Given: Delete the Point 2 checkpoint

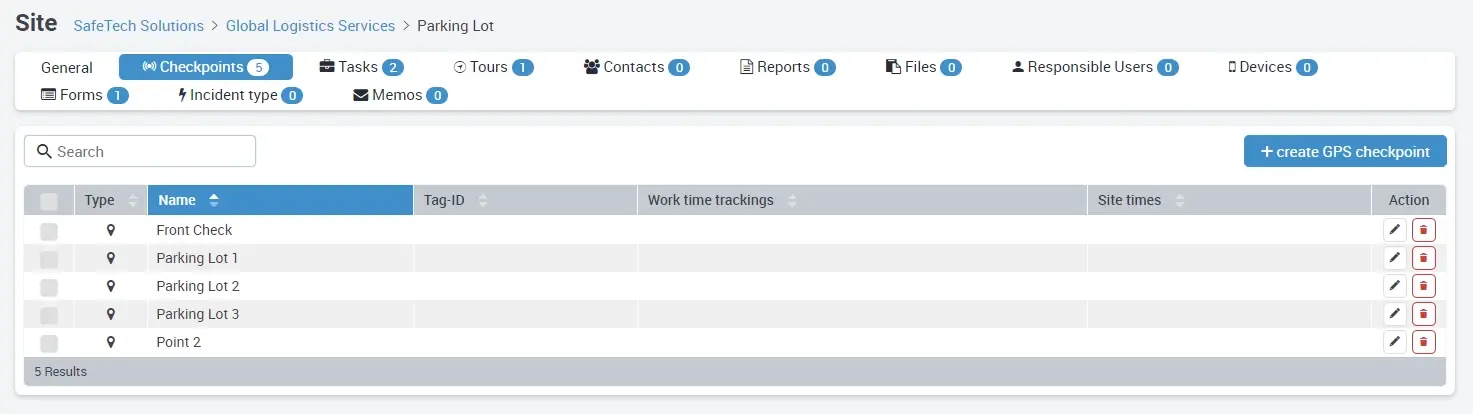Looking at the screenshot, I should click(x=1423, y=342).
